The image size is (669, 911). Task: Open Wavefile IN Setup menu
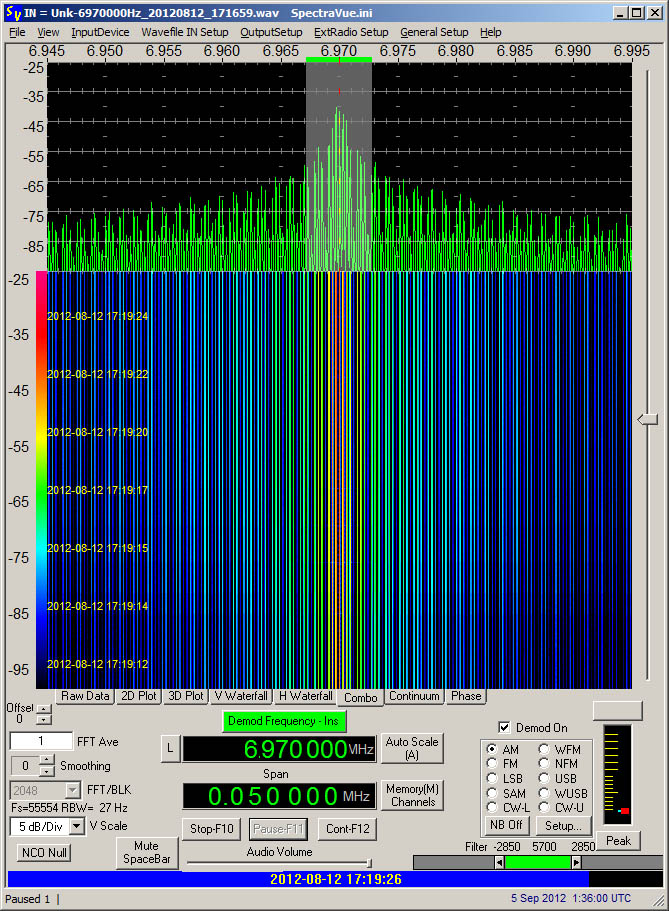click(185, 32)
